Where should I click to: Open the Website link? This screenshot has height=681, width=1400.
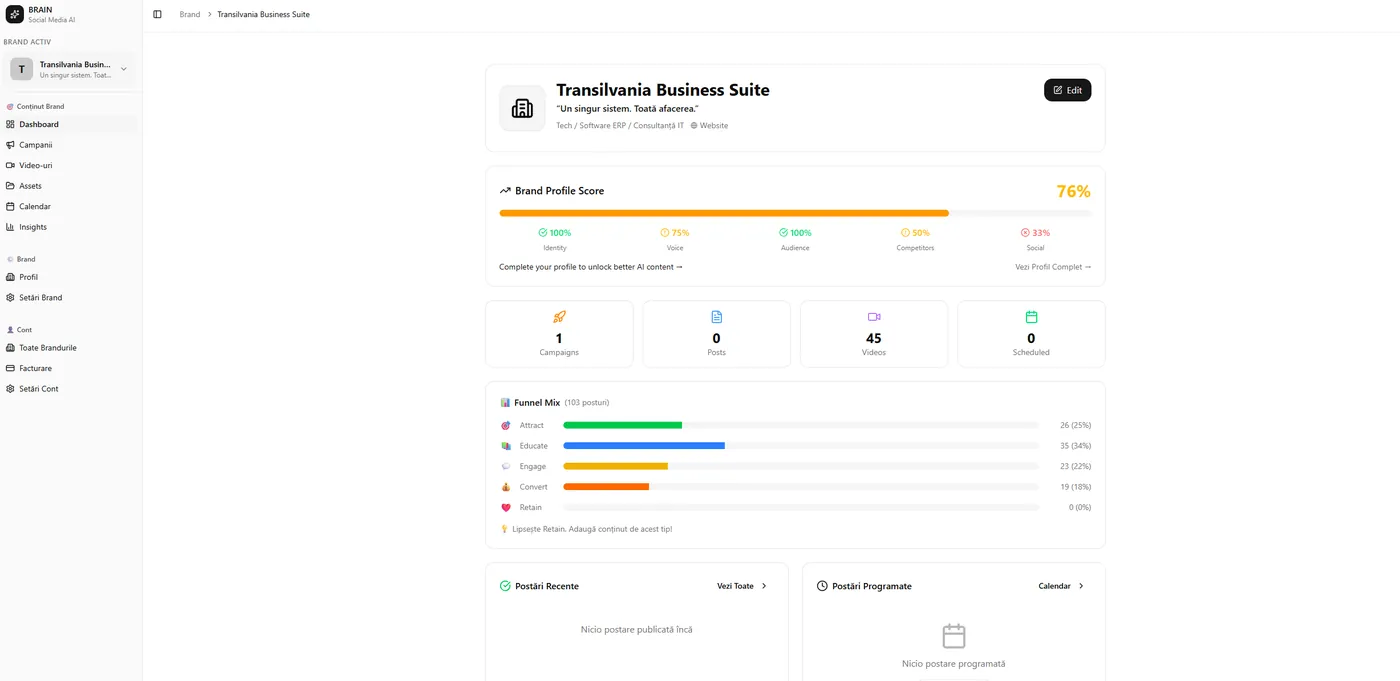(x=709, y=126)
